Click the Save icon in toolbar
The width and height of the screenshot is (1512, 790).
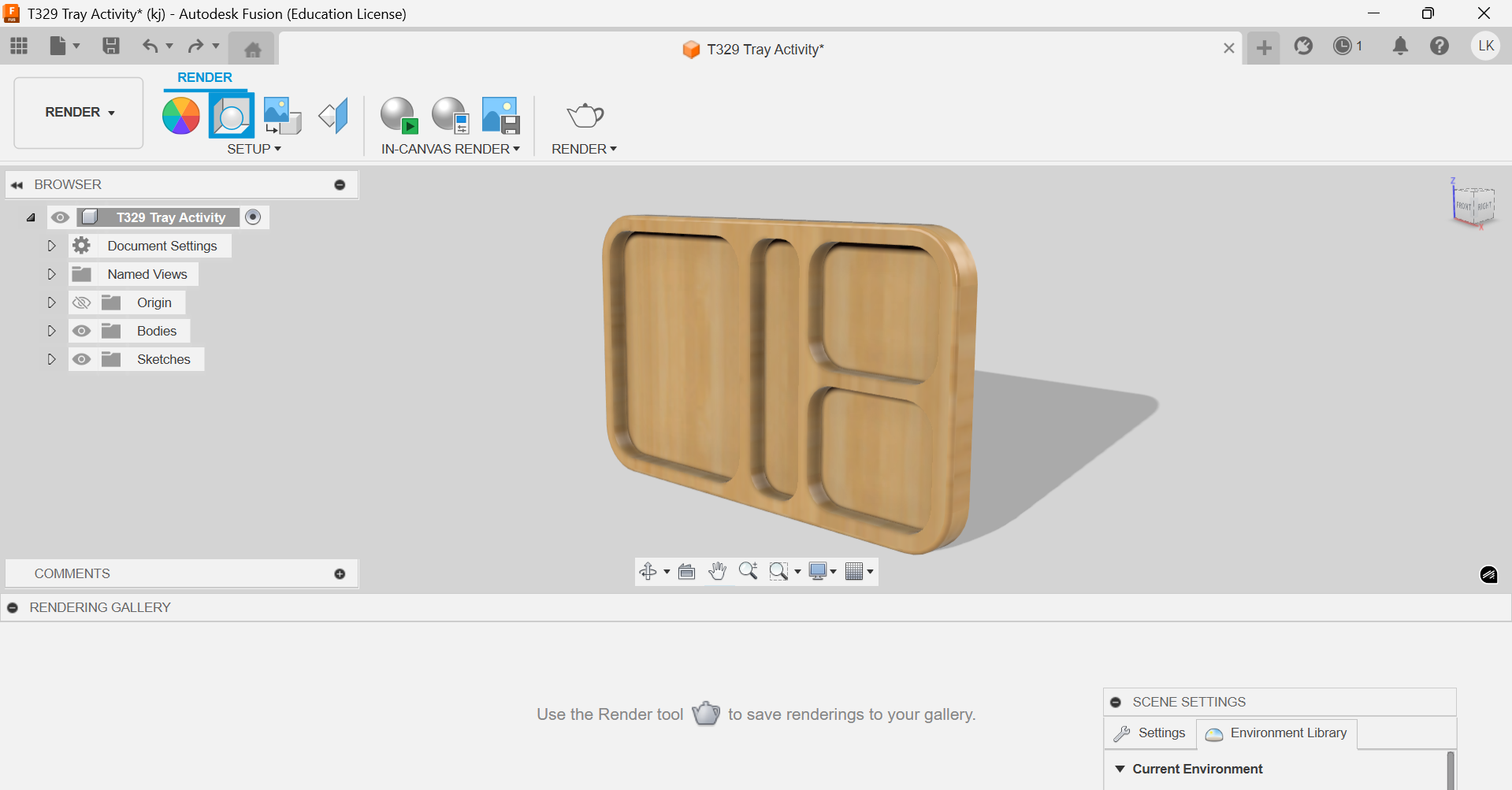pyautogui.click(x=111, y=46)
